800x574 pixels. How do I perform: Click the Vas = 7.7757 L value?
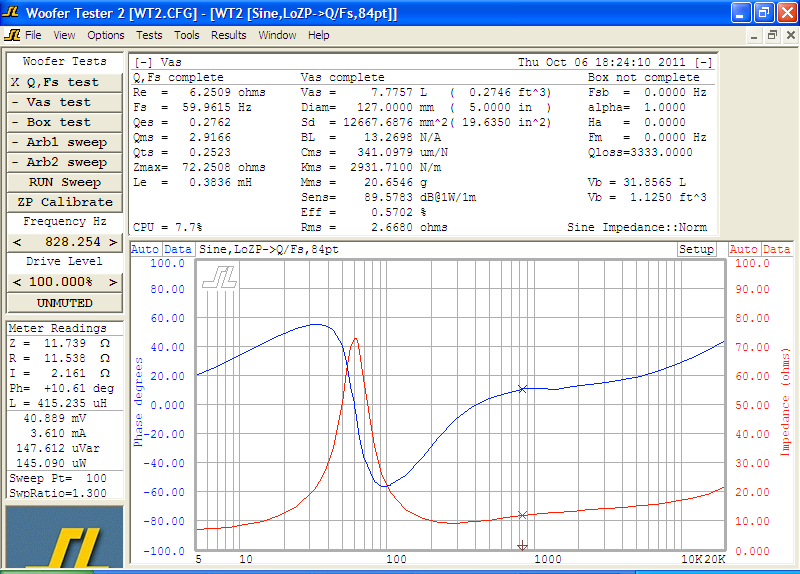coord(364,92)
